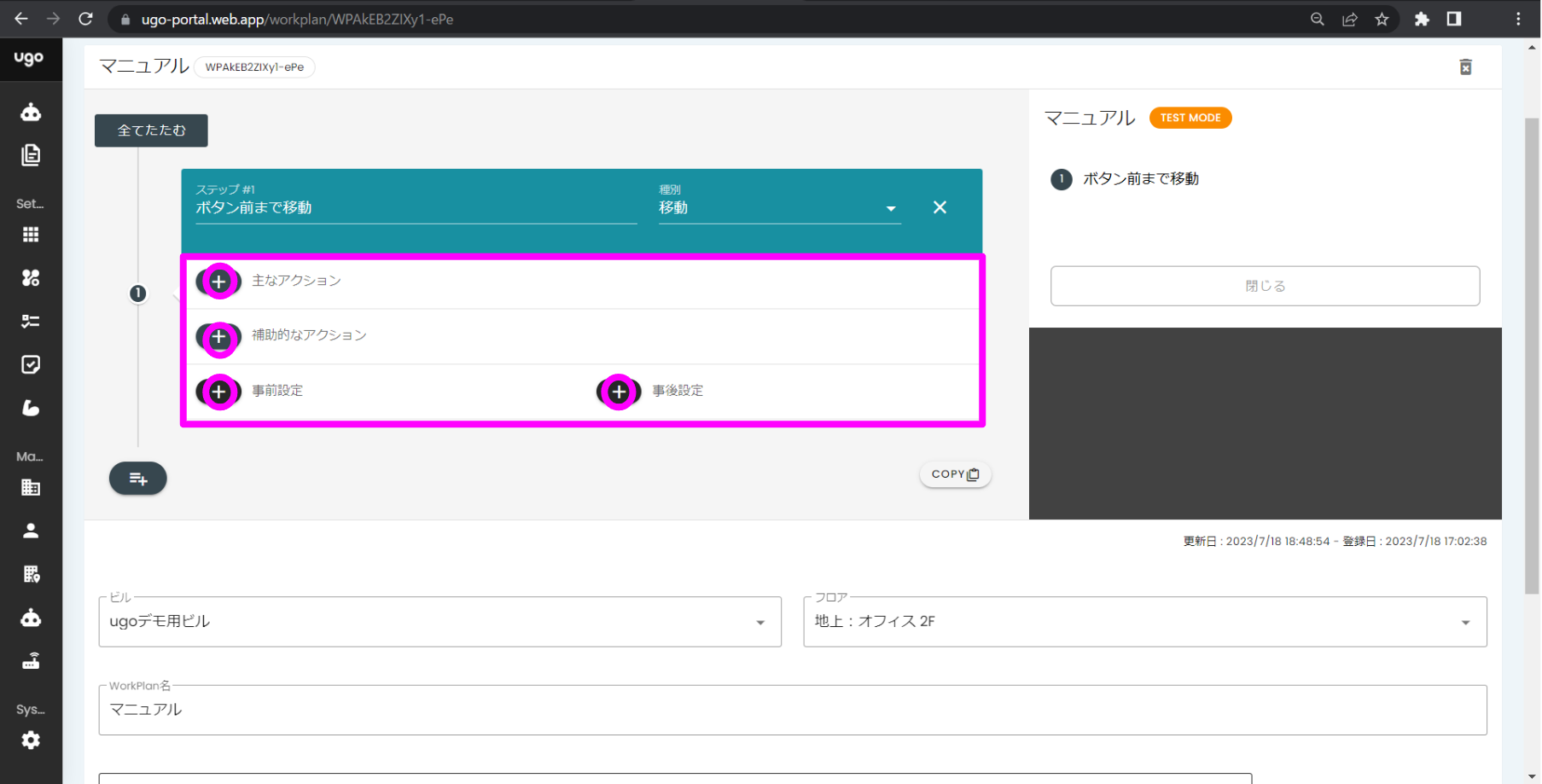1542x784 pixels.
Task: Open the documents icon in the sidebar
Action: coord(31,154)
